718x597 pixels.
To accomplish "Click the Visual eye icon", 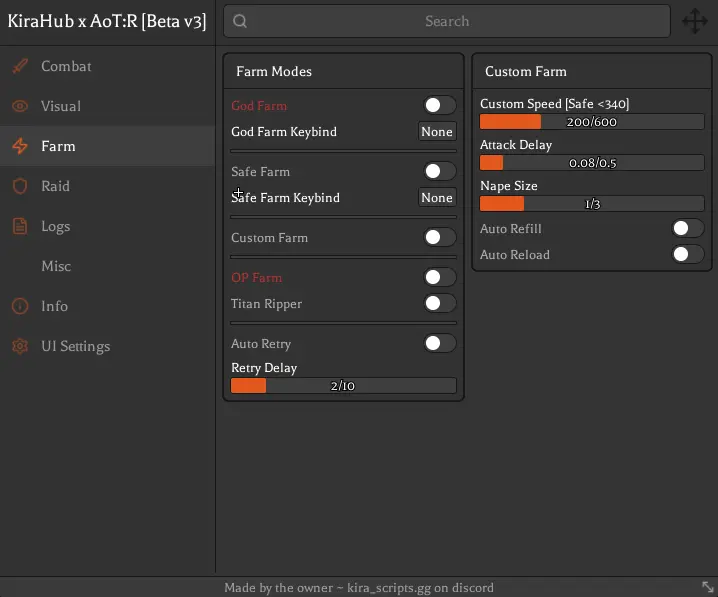I will tap(20, 106).
